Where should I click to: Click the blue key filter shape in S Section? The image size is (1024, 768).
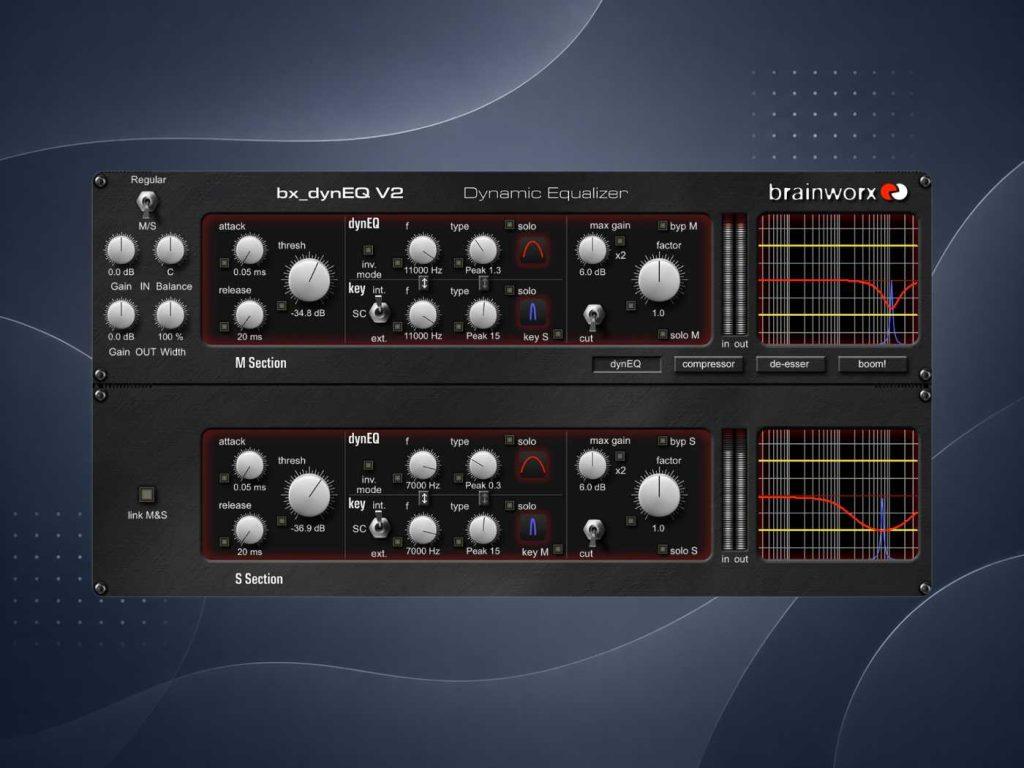coord(533,528)
